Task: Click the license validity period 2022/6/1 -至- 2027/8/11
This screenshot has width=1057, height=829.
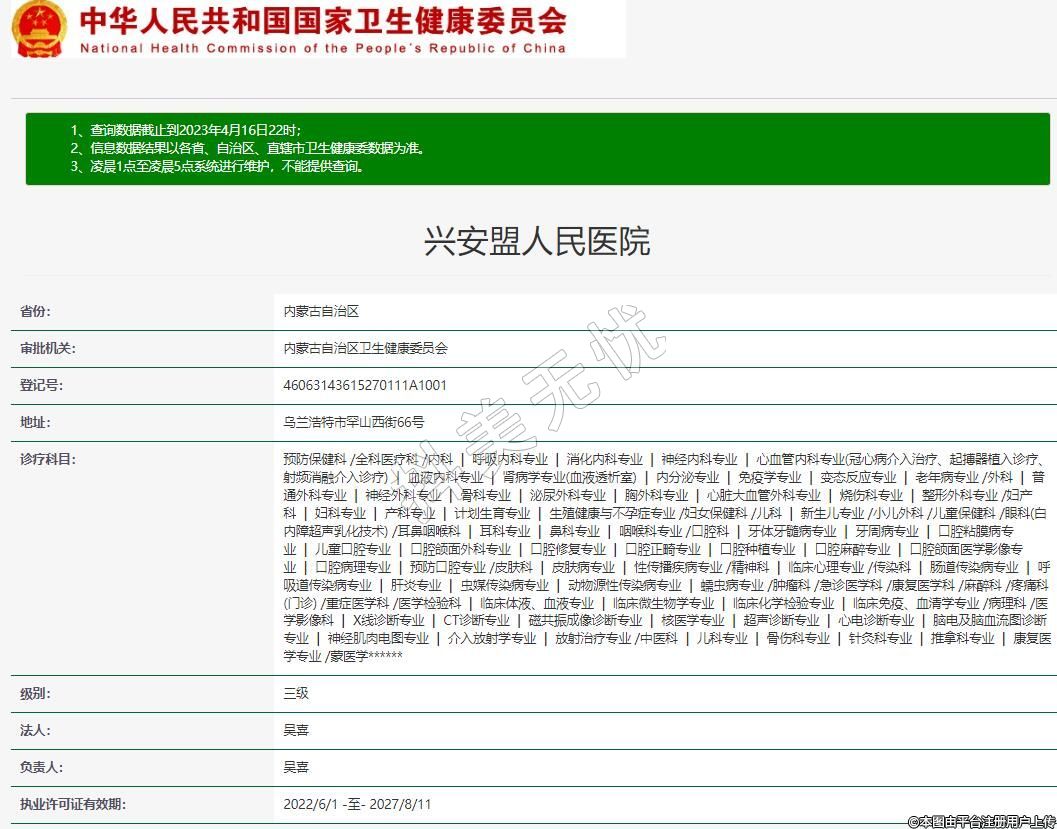Action: point(357,804)
